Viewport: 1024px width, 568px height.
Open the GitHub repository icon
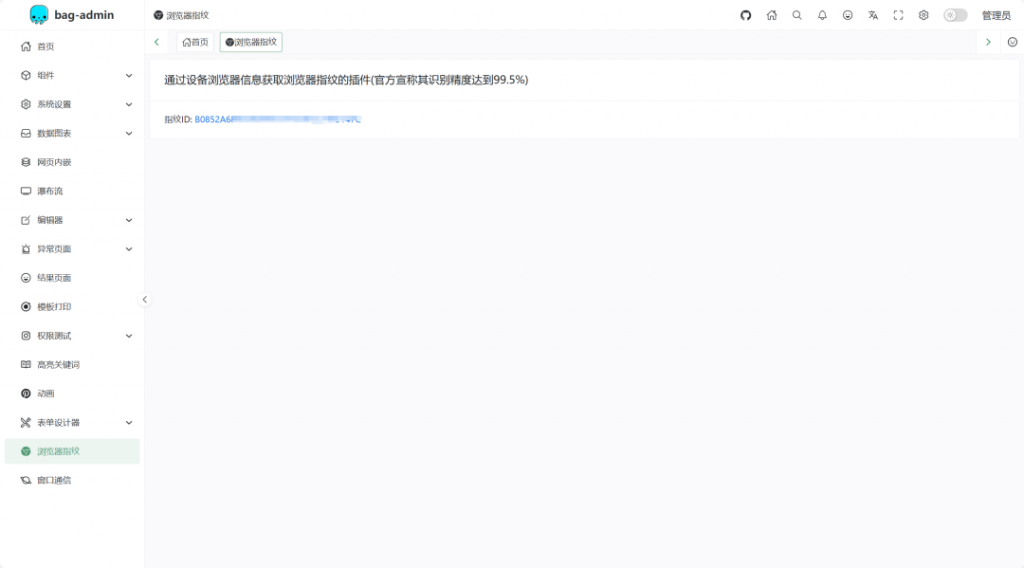click(745, 15)
